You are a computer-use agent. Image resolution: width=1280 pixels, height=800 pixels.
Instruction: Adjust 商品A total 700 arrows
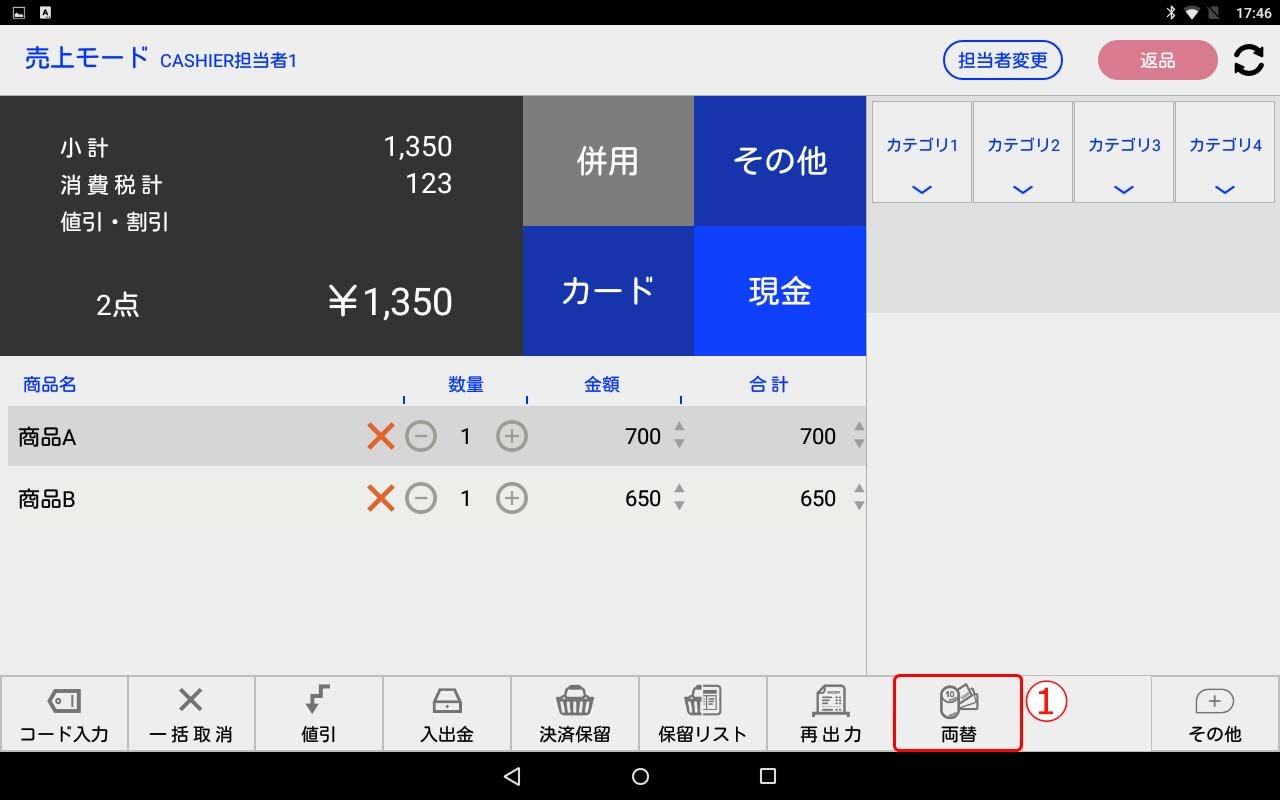(x=858, y=435)
